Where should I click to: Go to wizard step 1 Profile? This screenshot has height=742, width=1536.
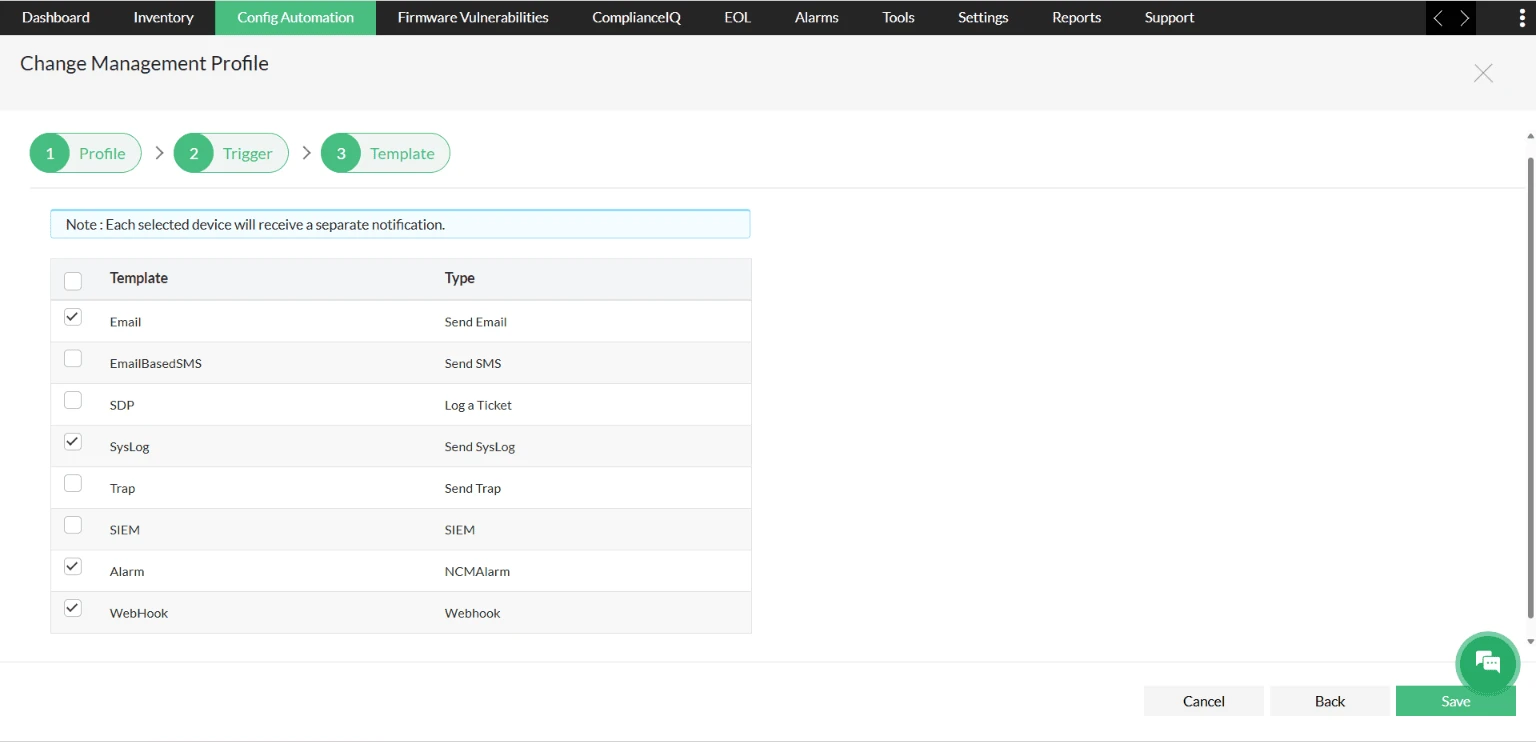coord(86,153)
